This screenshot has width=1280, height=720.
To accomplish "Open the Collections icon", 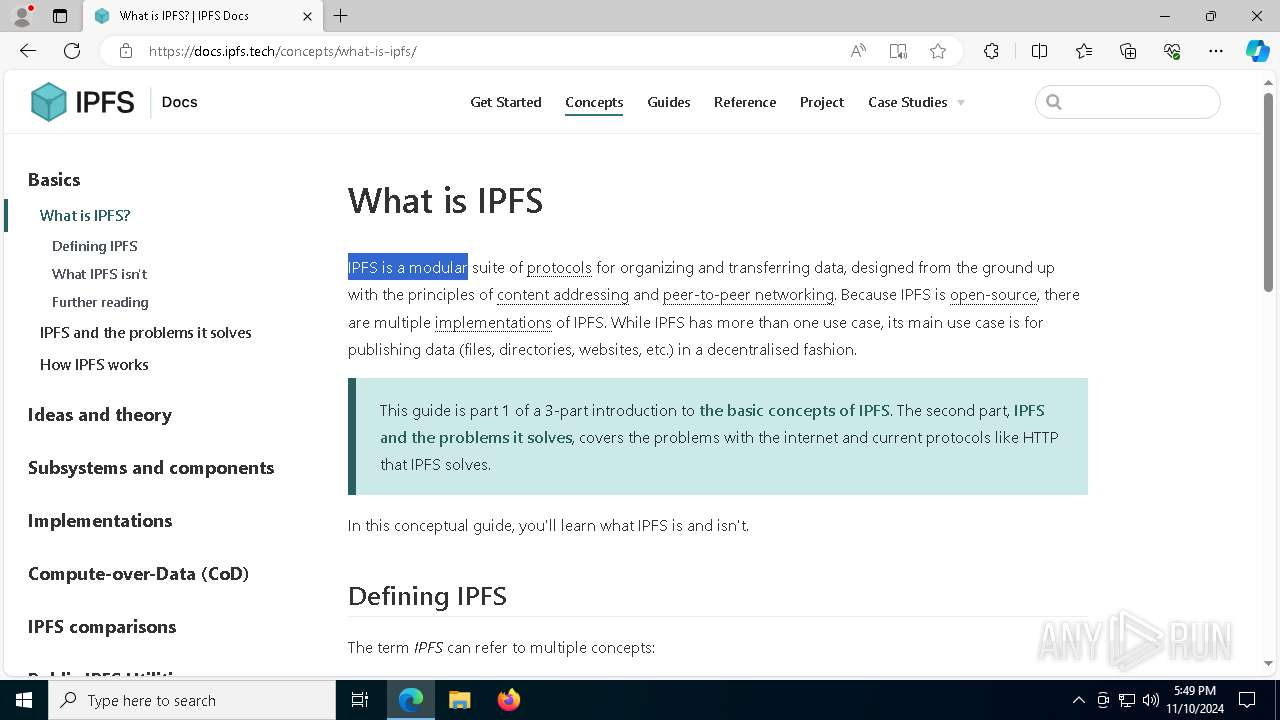I will click(1128, 51).
